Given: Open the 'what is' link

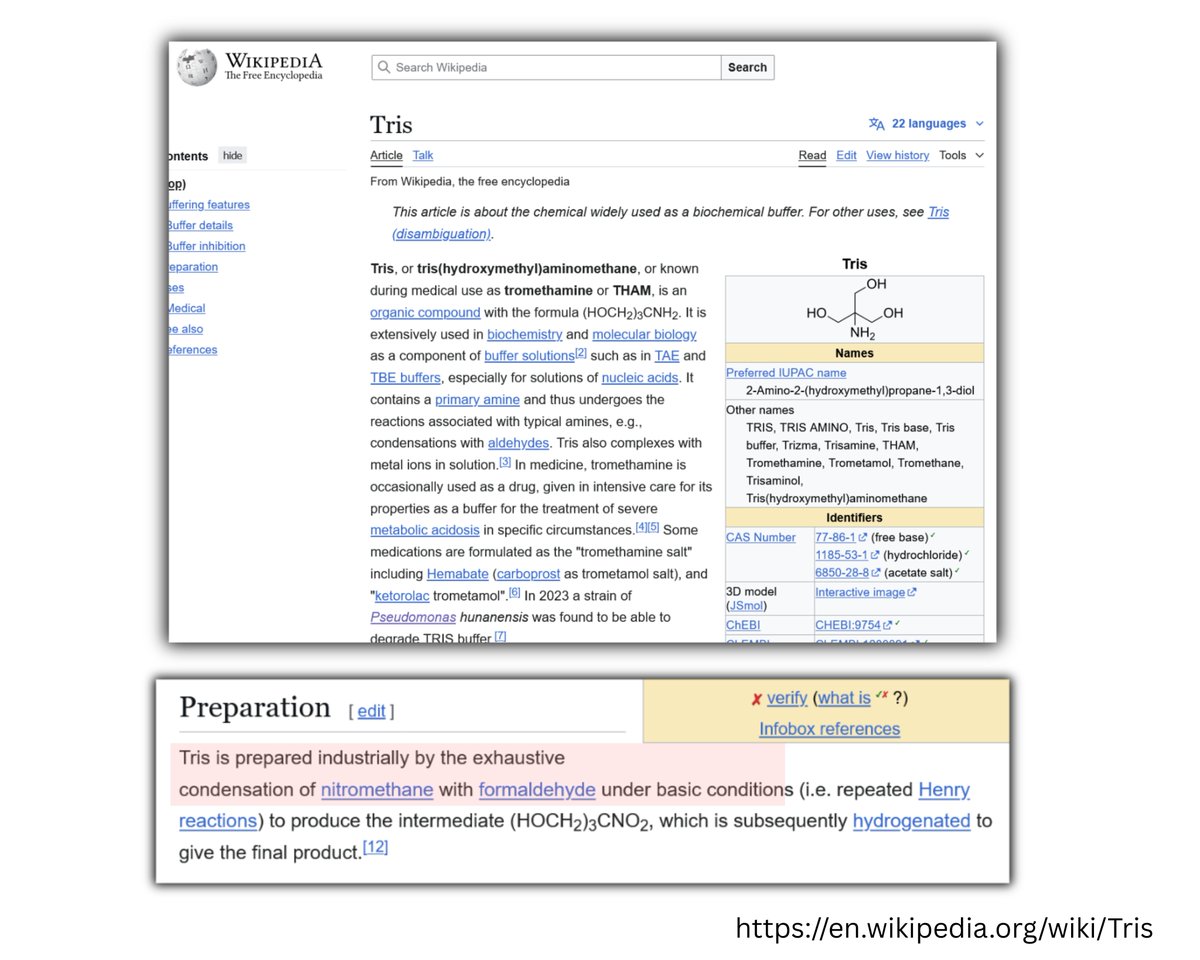Looking at the screenshot, I should [844, 698].
